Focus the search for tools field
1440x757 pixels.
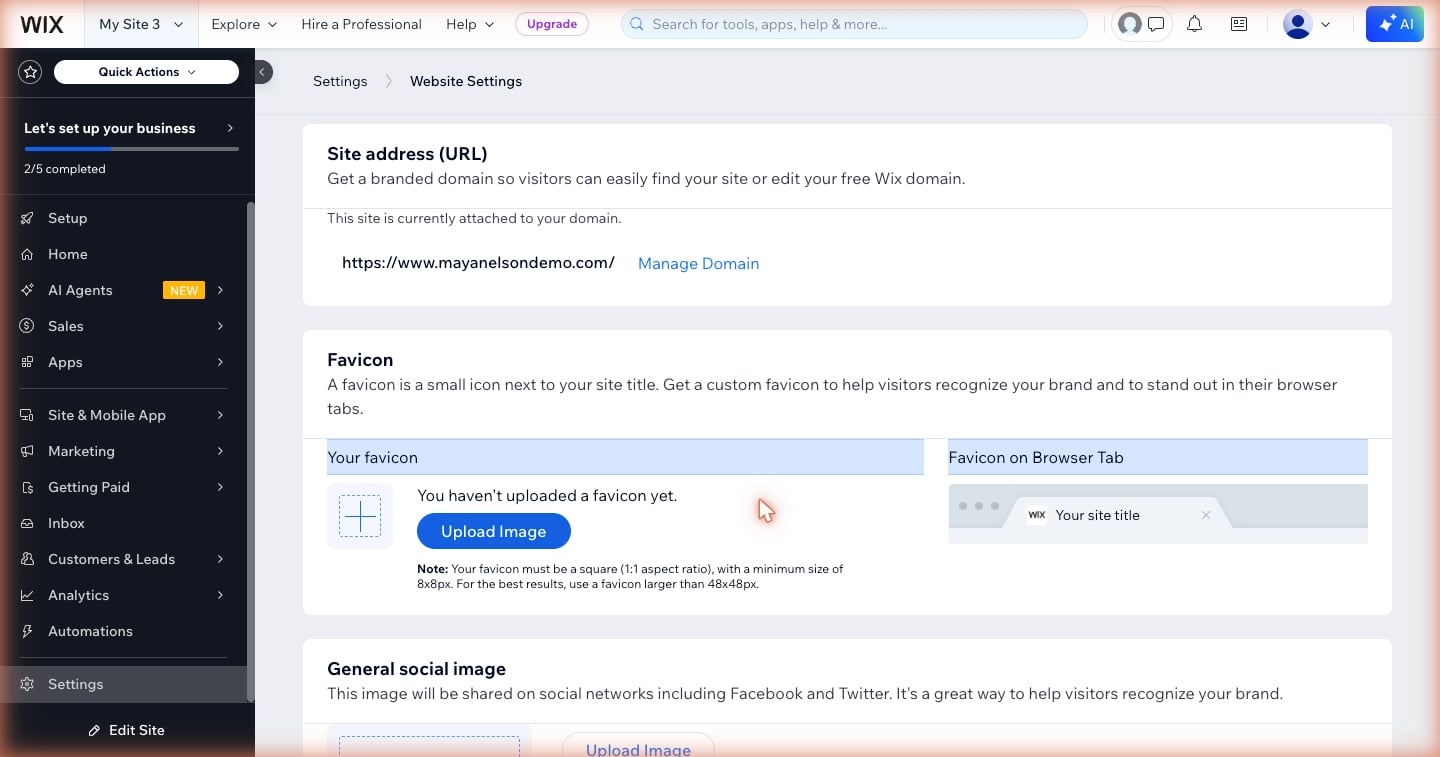pos(854,24)
